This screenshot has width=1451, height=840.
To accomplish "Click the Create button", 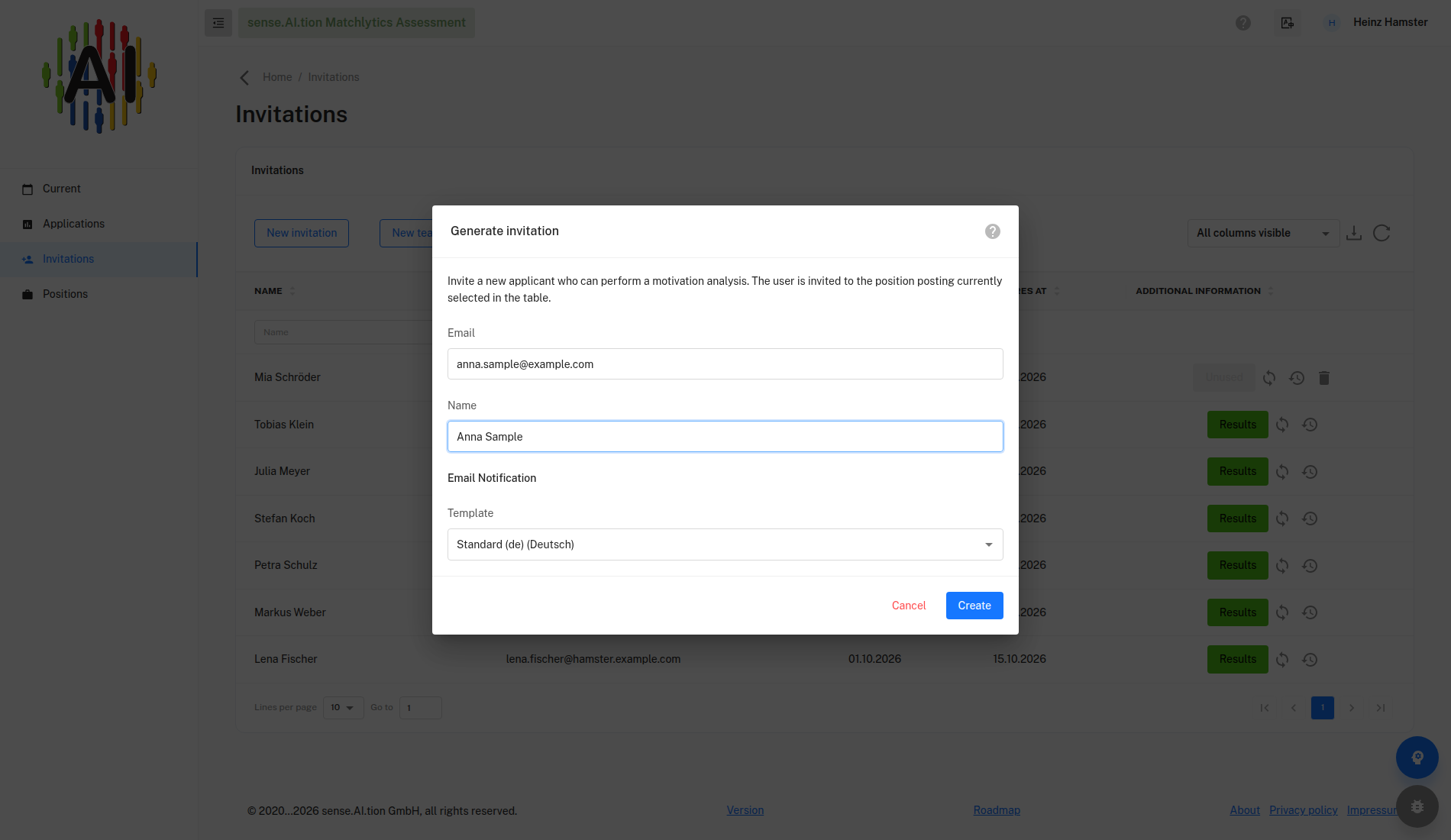I will 974,606.
